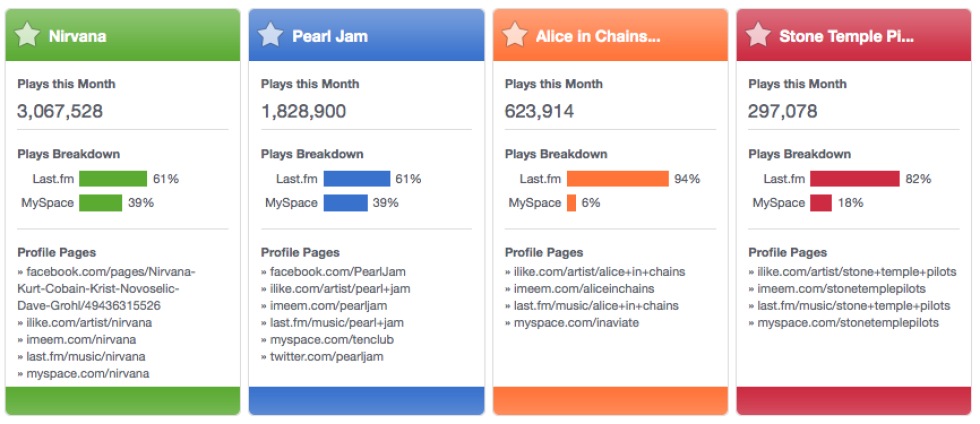
Task: Open the Nirvana Facebook page link
Action: coord(111,288)
